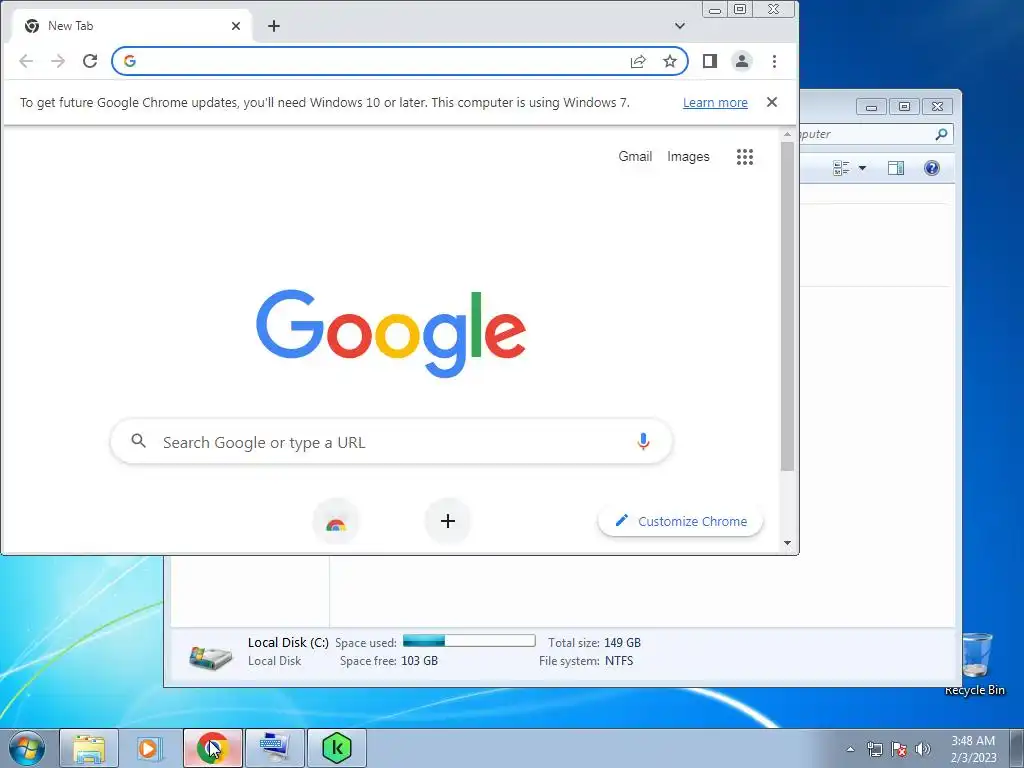Add a new shortcut tile
The height and width of the screenshot is (768, 1024).
[x=448, y=521]
